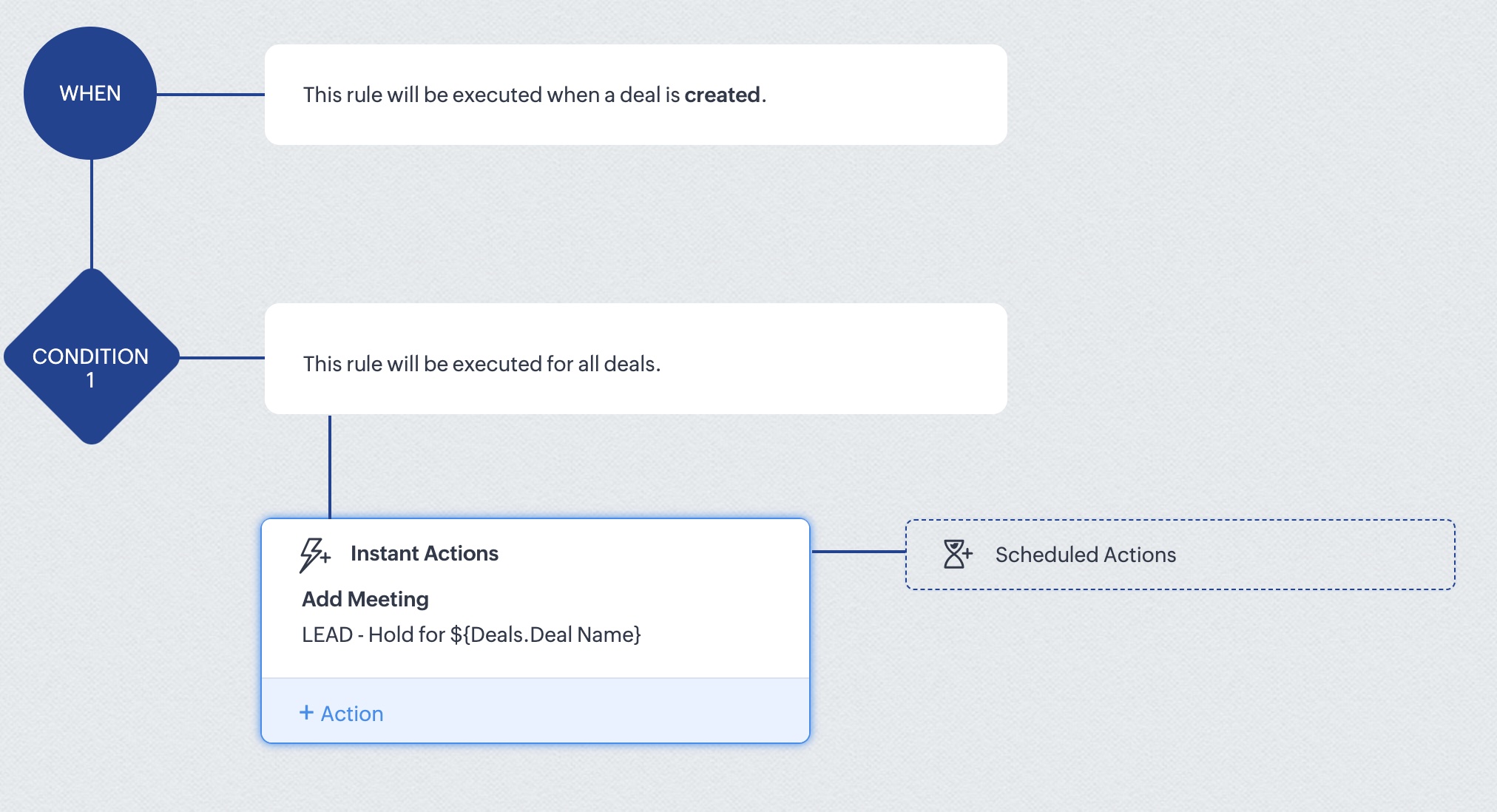The height and width of the screenshot is (812, 1497).
Task: Click the line from CONDITION diamond to its box
Action: [222, 358]
